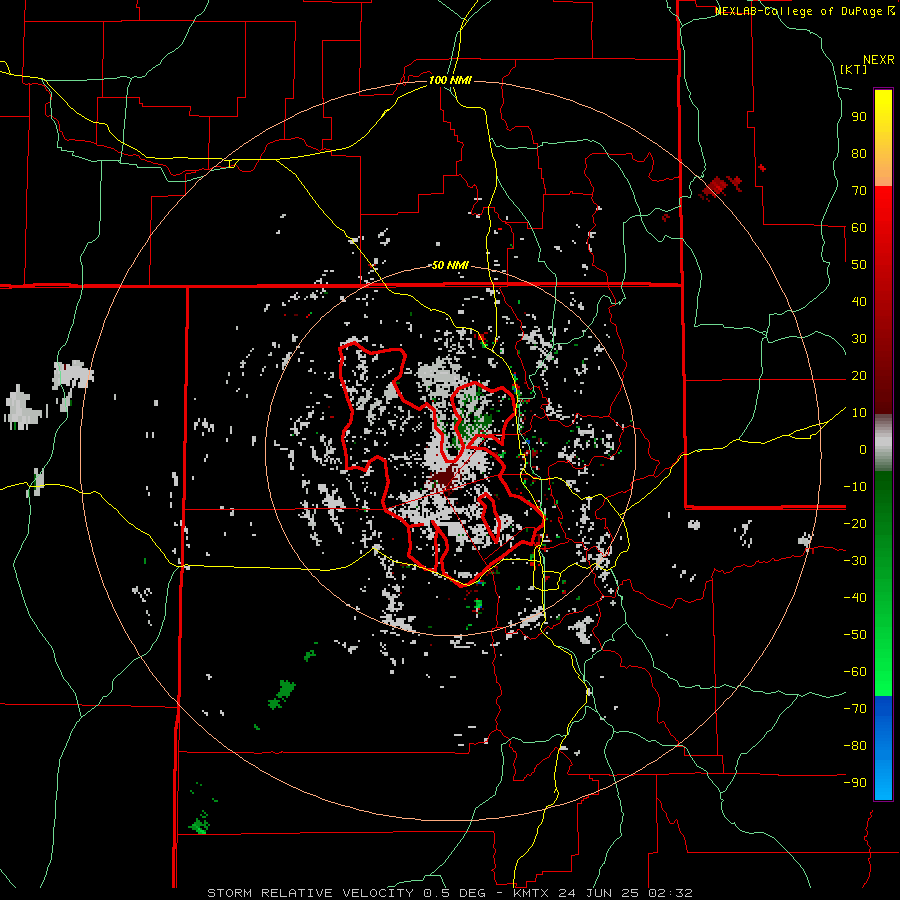Select the 100 NMI range ring label

pyautogui.click(x=450, y=80)
